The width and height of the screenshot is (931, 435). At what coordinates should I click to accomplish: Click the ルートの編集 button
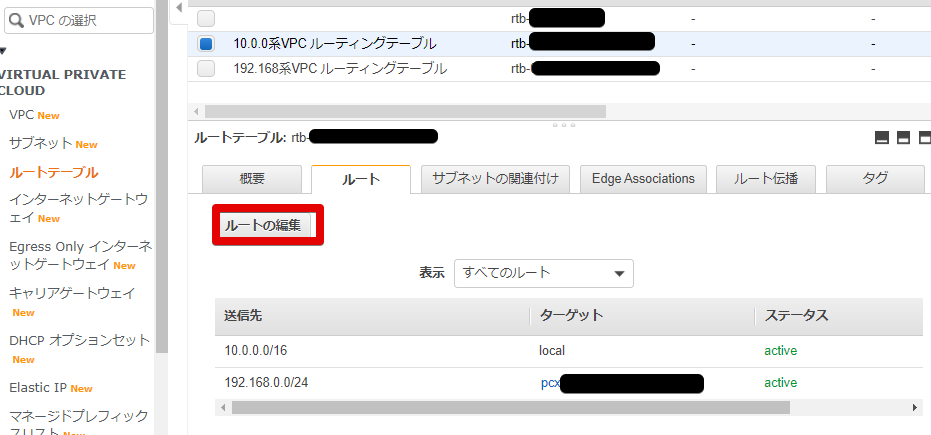(267, 225)
